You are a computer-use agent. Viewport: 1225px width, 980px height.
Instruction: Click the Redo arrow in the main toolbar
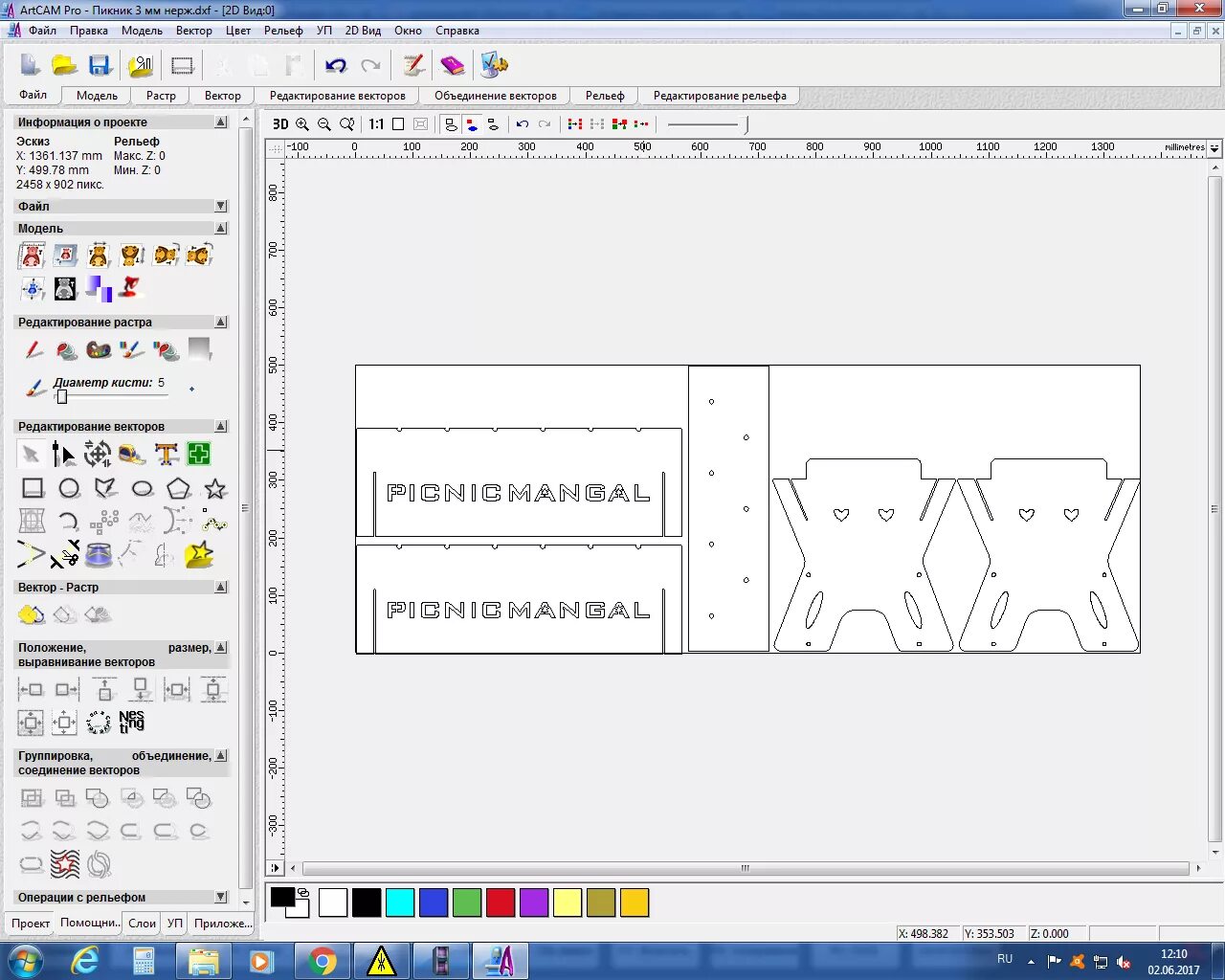[x=370, y=65]
